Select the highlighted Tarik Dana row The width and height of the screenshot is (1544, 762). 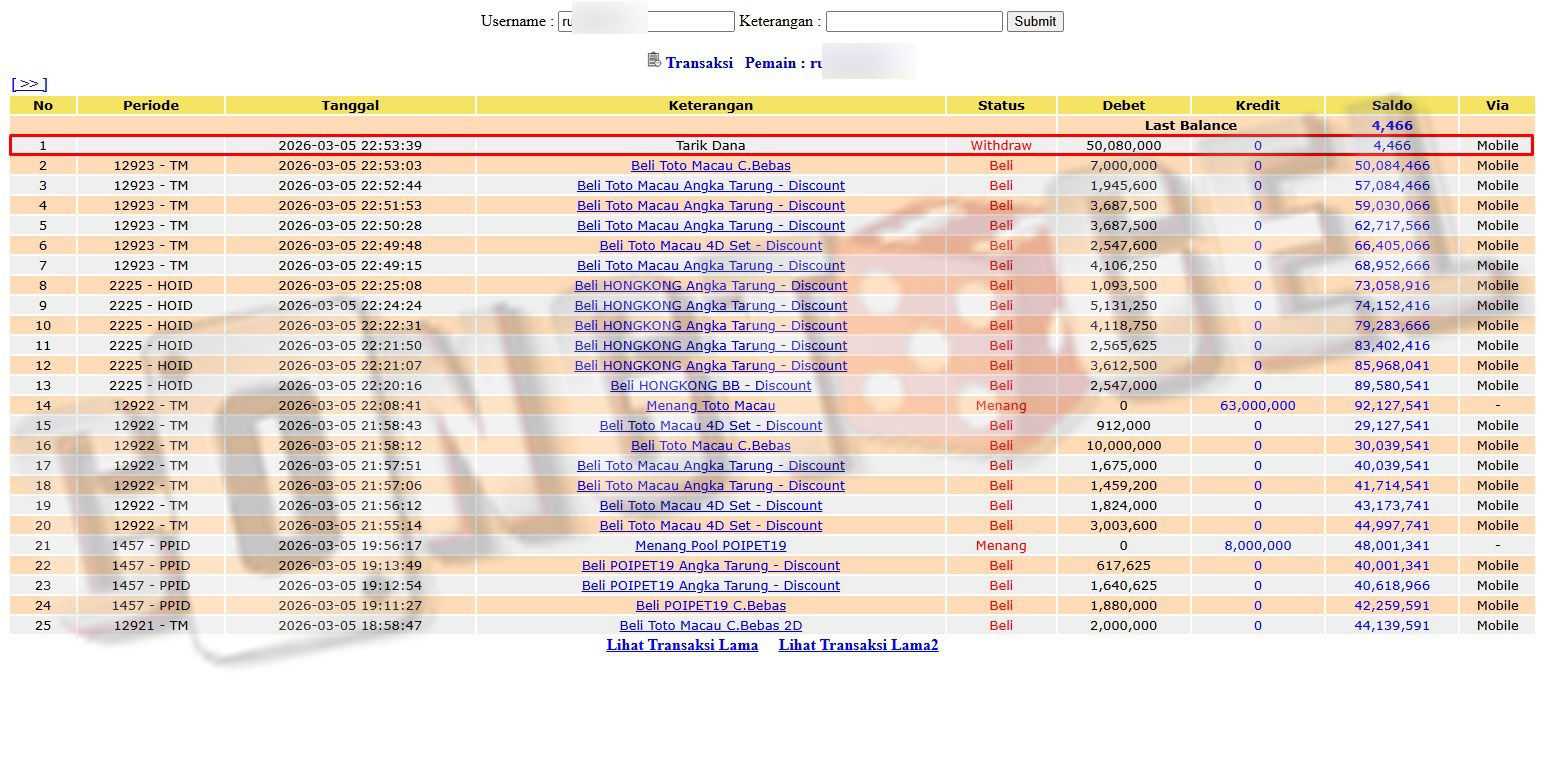[x=710, y=145]
